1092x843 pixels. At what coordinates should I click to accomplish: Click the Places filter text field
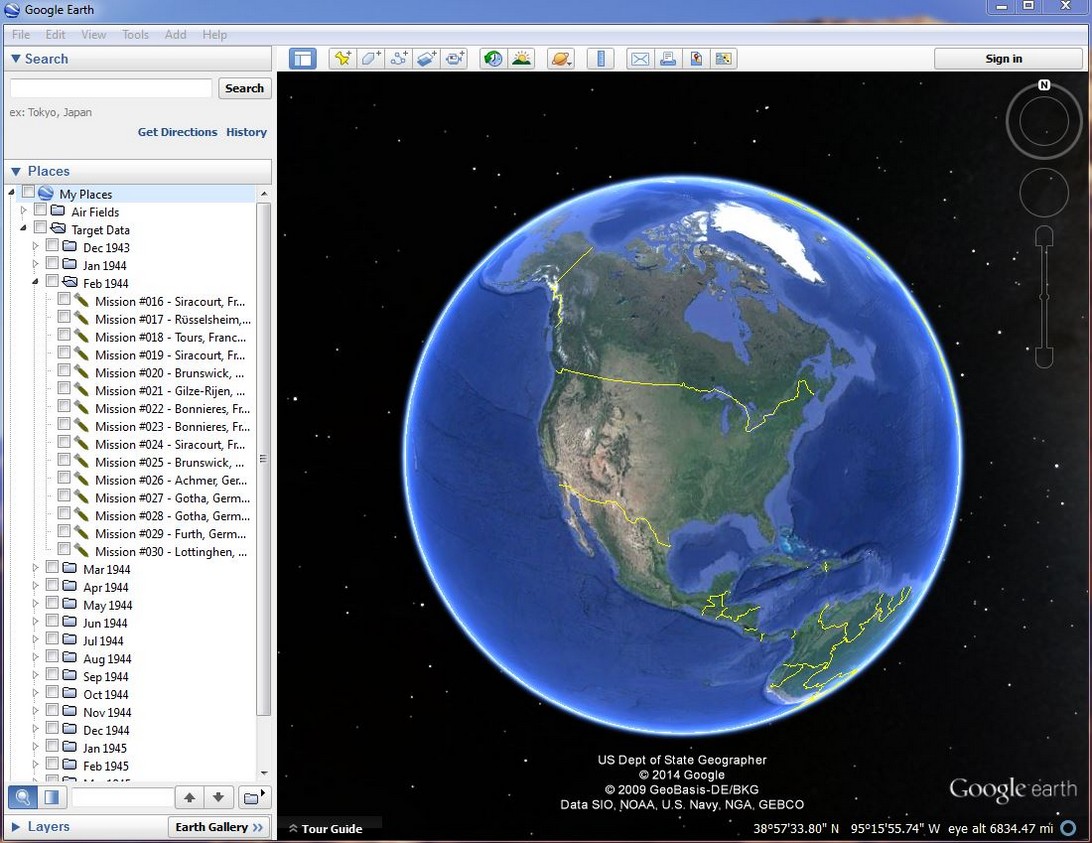[122, 797]
